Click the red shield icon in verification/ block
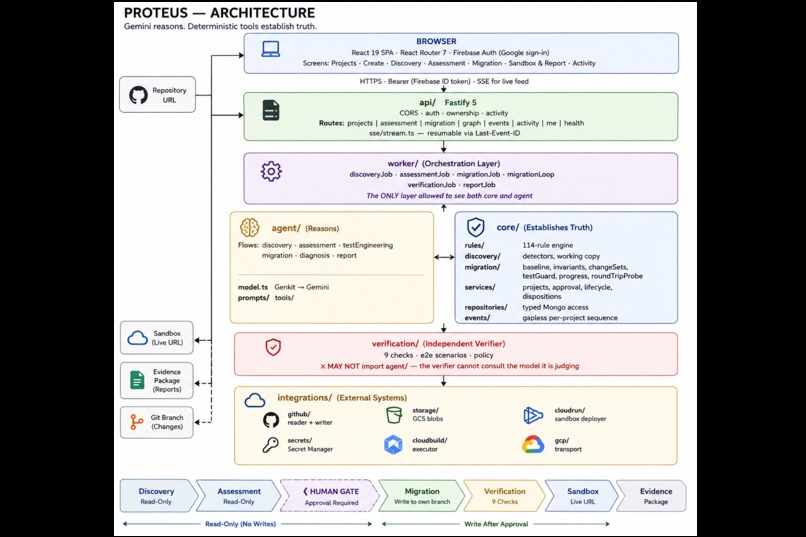The height and width of the screenshot is (537, 806). pos(273,347)
